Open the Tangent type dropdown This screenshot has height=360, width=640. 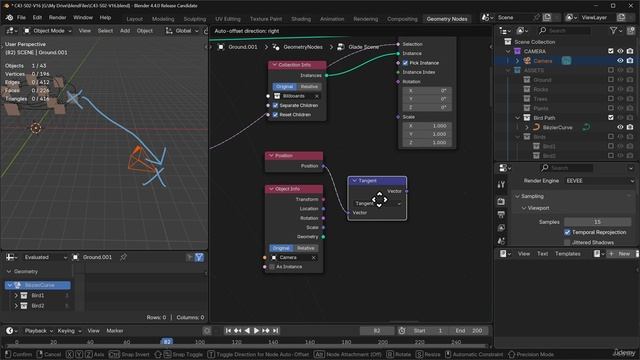[x=378, y=203]
